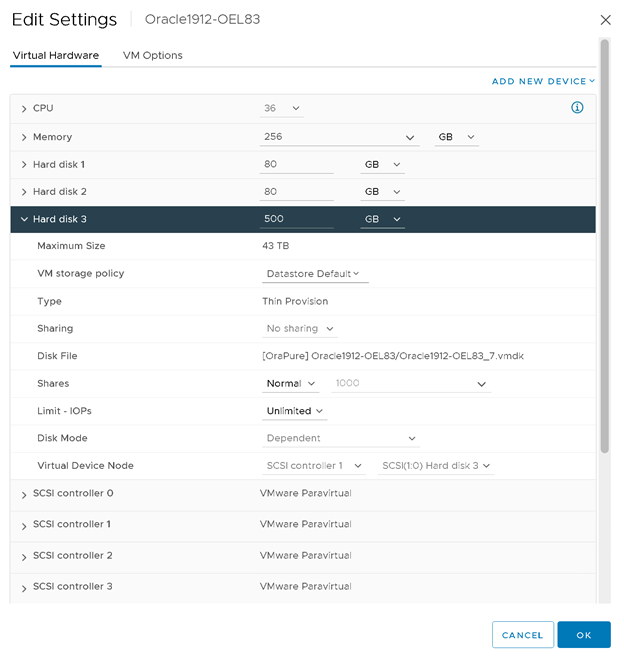Open the VM storage policy dropdown
This screenshot has height=659, width=624.
pos(314,274)
